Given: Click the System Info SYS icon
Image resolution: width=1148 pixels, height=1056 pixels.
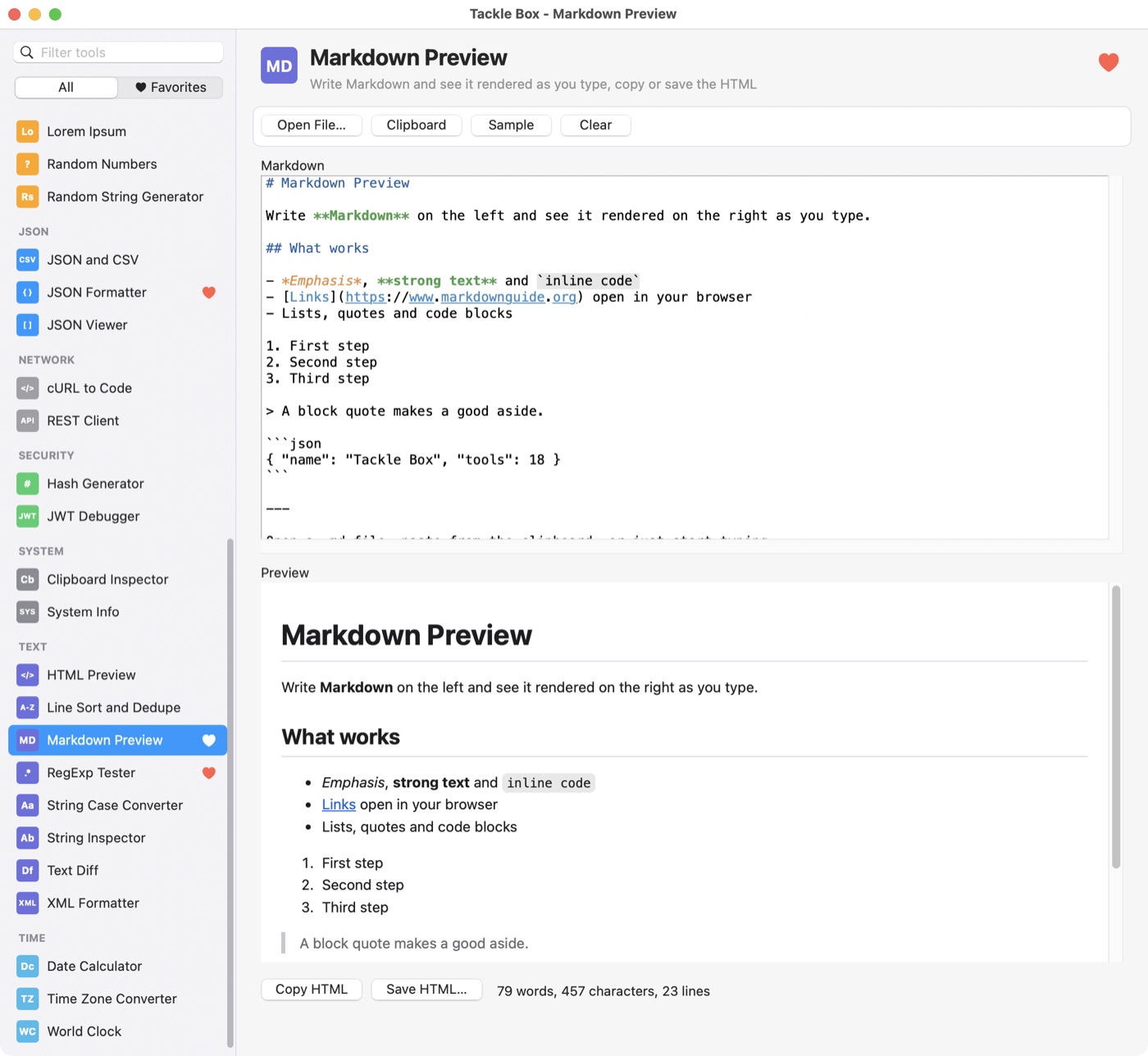Looking at the screenshot, I should coord(27,612).
